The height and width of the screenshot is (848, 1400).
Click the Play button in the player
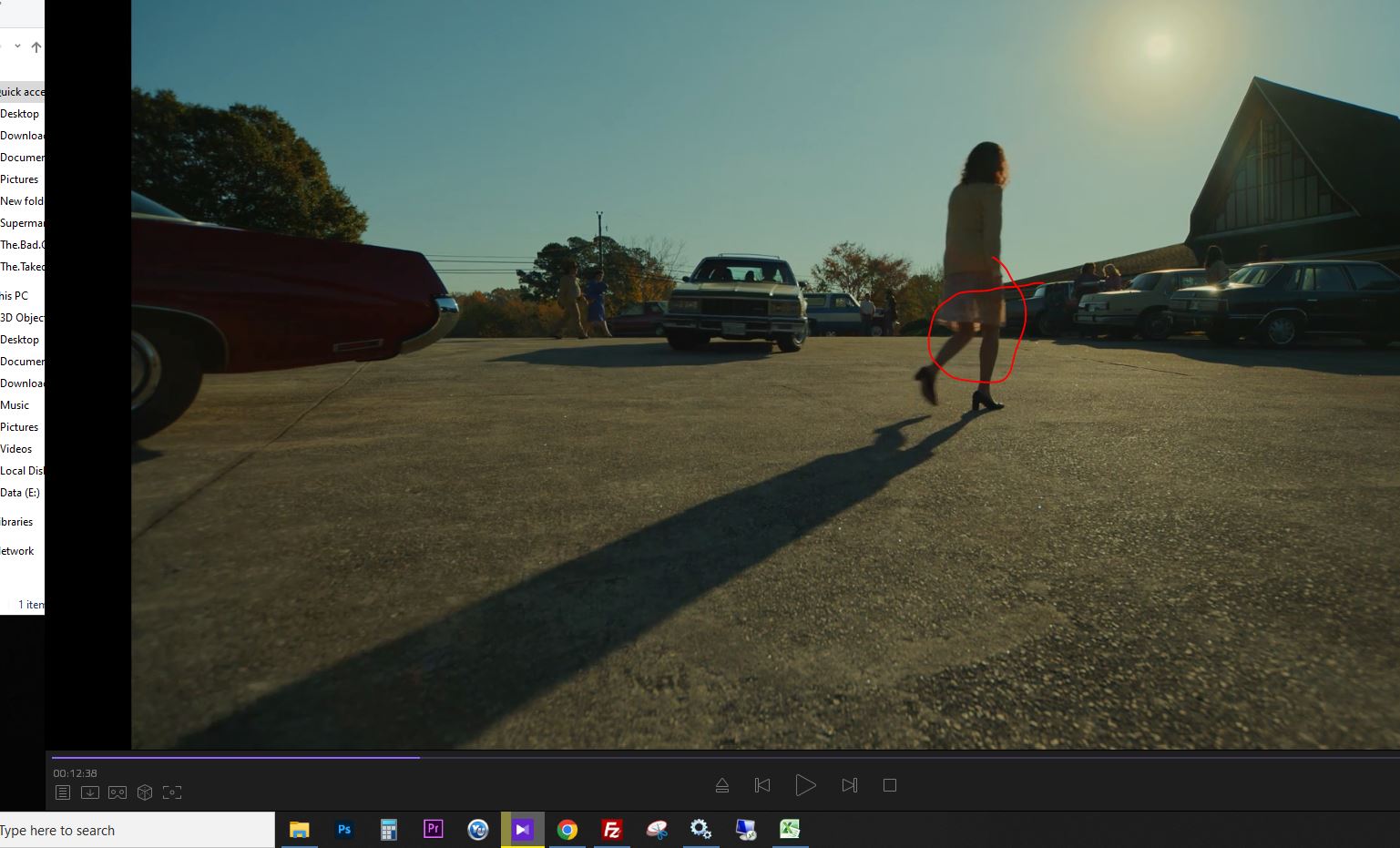(x=805, y=785)
